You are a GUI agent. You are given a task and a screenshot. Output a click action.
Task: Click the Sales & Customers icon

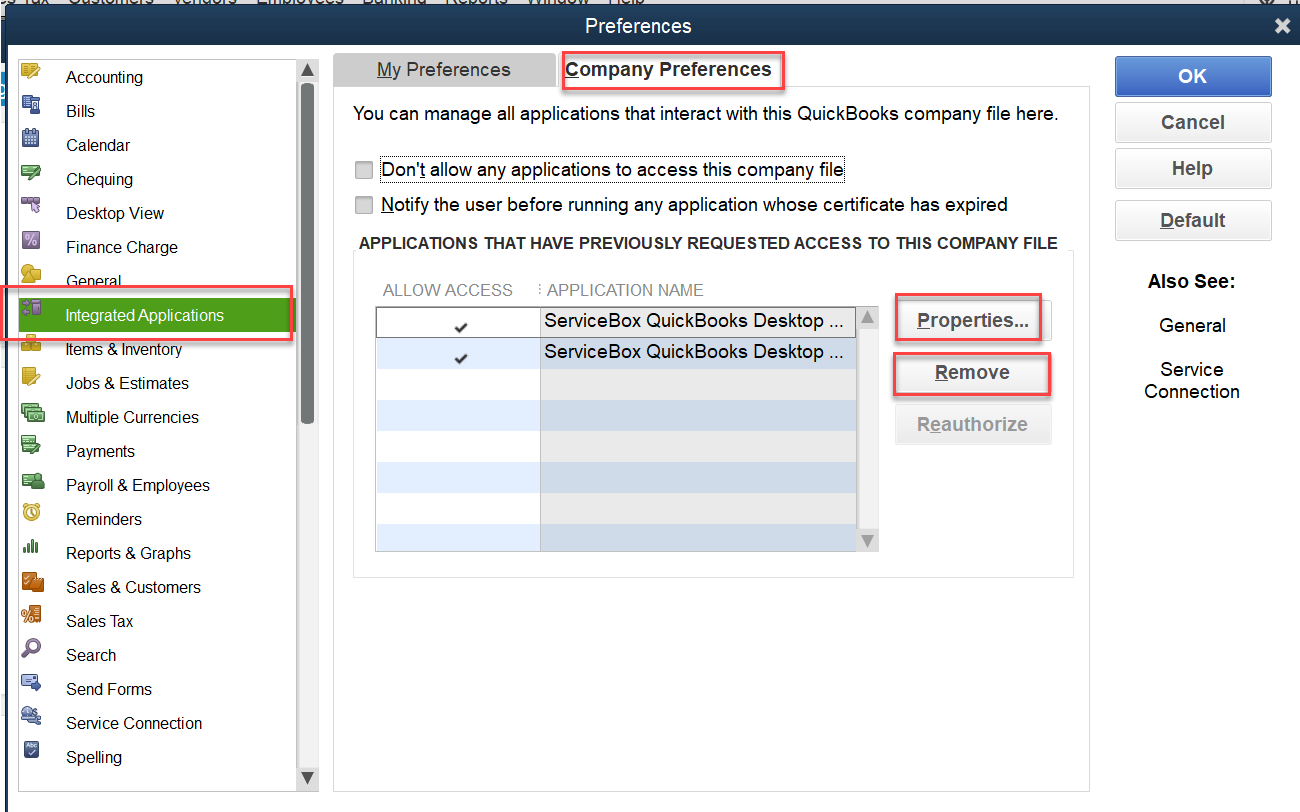[32, 581]
